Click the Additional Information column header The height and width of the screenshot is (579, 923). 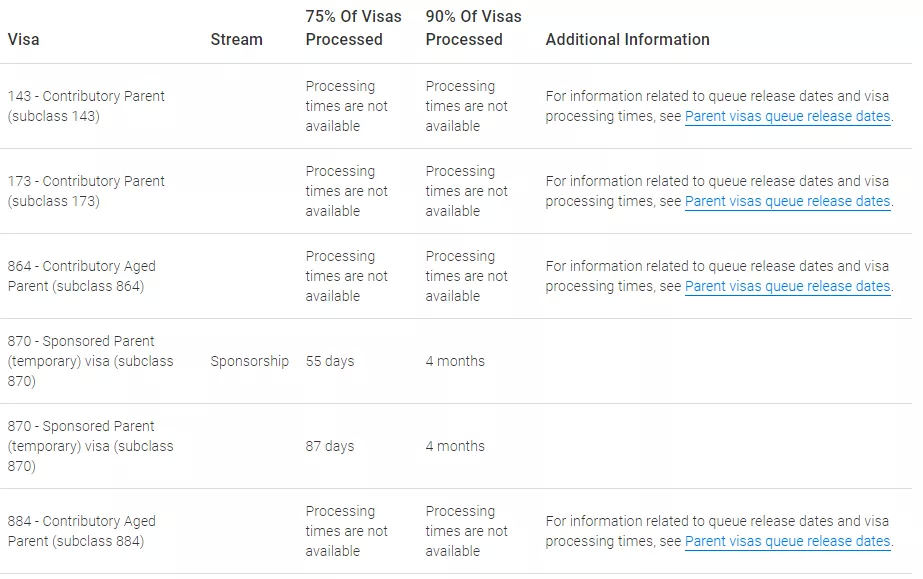[x=627, y=39]
